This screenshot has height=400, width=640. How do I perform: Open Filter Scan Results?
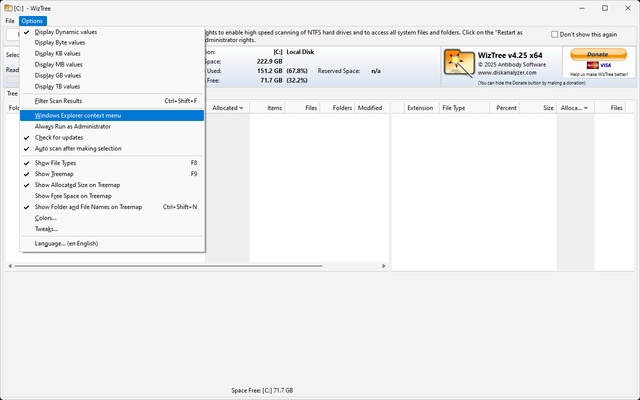coord(112,101)
